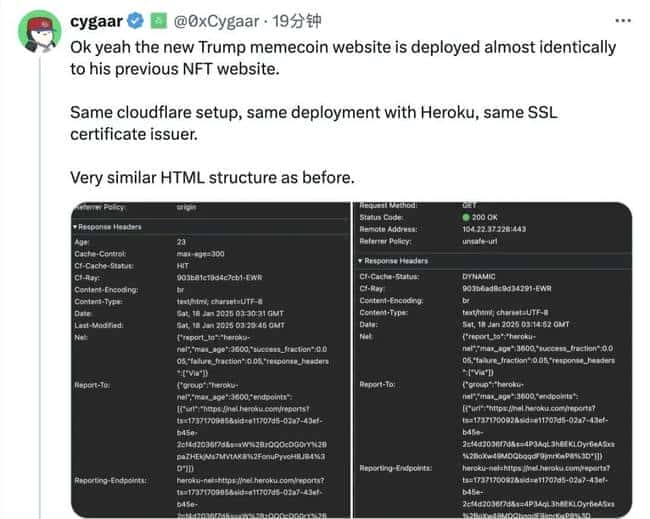This screenshot has height=519, width=650.
Task: Click the left Cf-Ray 903b81c19d4c7cb1-EWR value
Action: click(226, 276)
